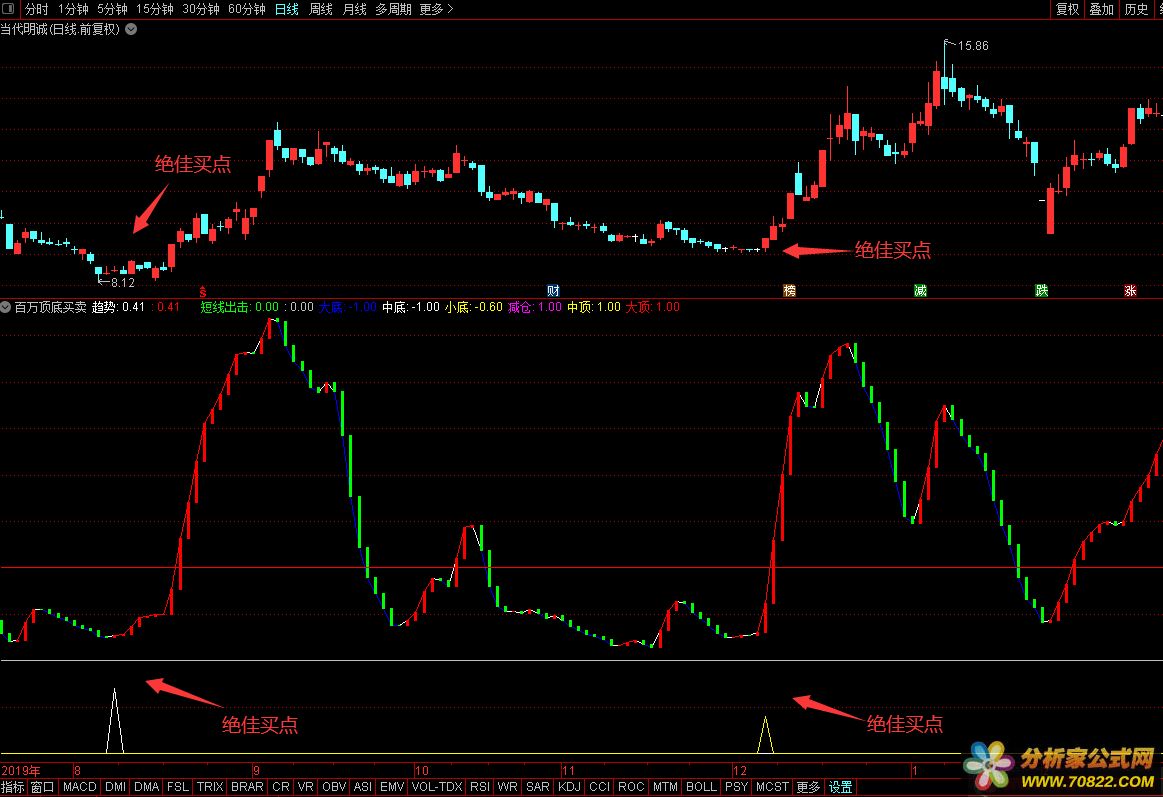This screenshot has width=1163, height=797.
Task: Select the MACD indicator
Action: click(x=79, y=787)
